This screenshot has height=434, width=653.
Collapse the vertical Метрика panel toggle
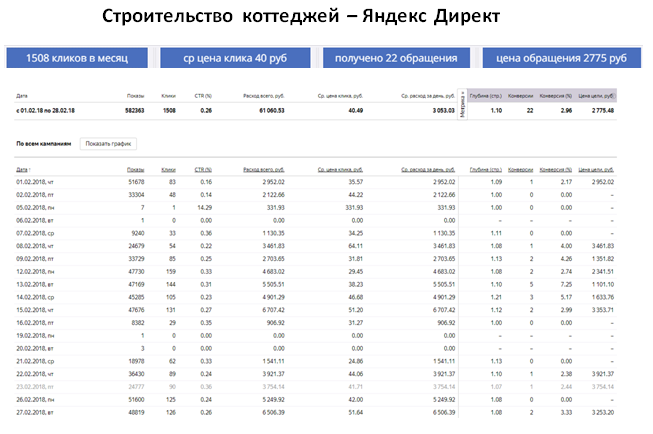(x=462, y=104)
